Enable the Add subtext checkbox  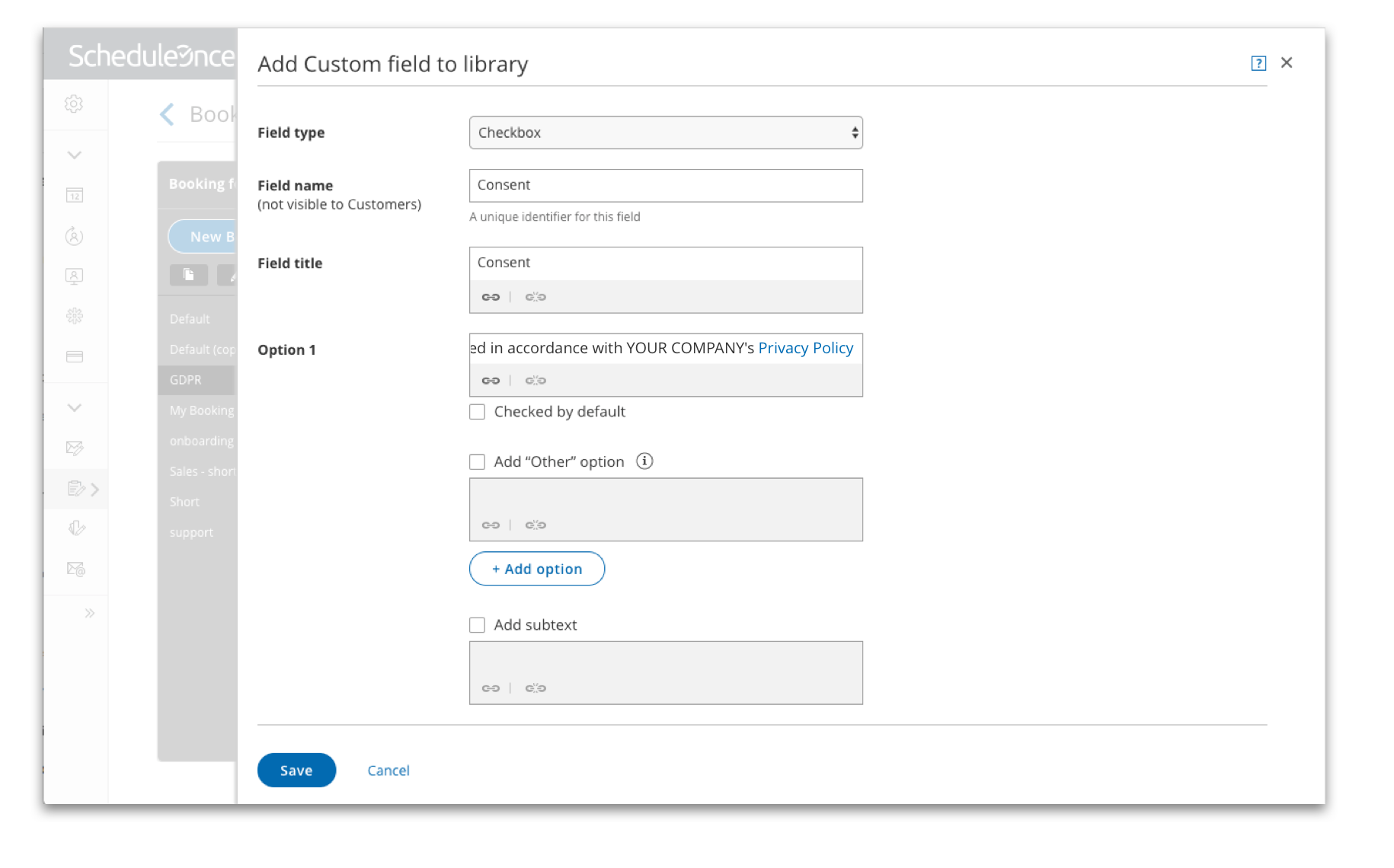[x=478, y=625]
